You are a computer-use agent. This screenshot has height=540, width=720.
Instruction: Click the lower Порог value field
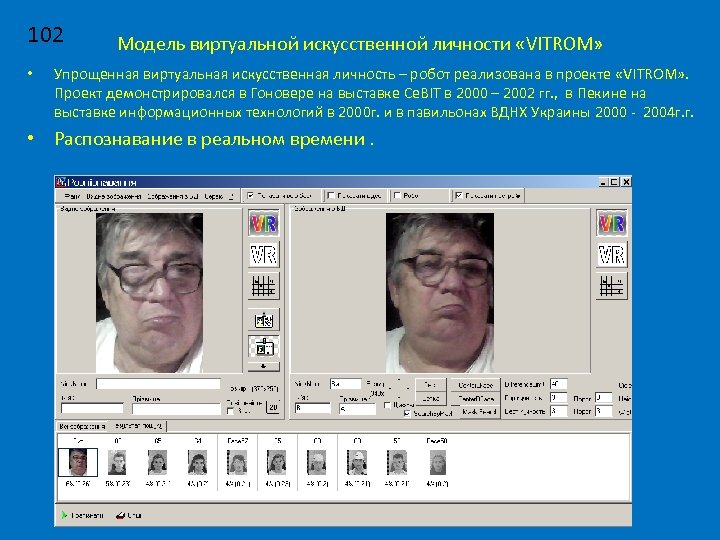(603, 411)
